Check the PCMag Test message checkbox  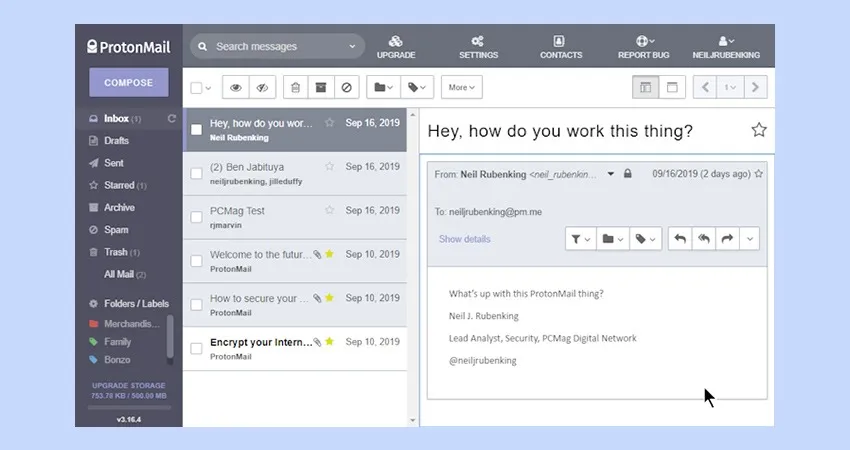click(196, 217)
